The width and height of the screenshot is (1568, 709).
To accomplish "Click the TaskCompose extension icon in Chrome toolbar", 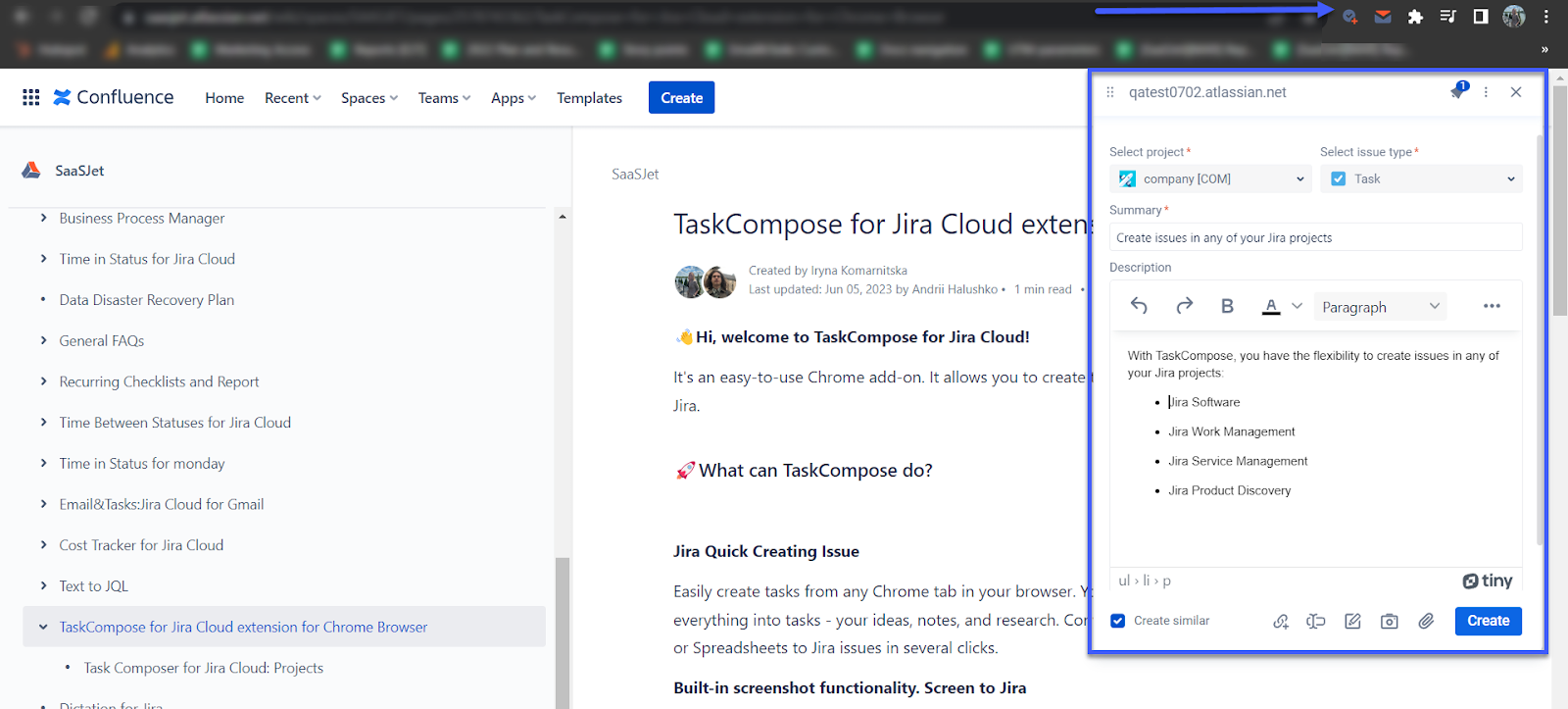I will 1349,17.
